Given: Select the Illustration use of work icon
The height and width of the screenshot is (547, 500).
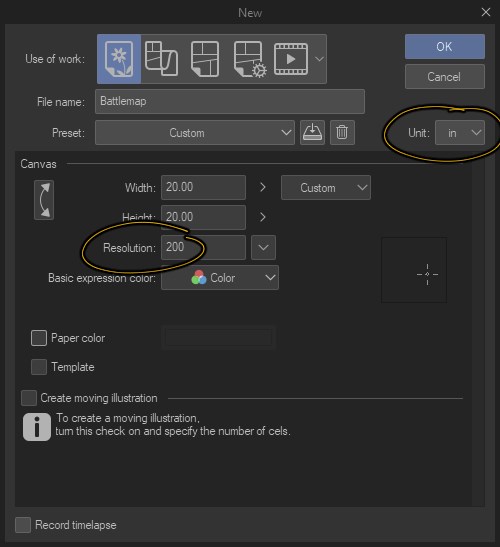Looking at the screenshot, I should tap(119, 59).
